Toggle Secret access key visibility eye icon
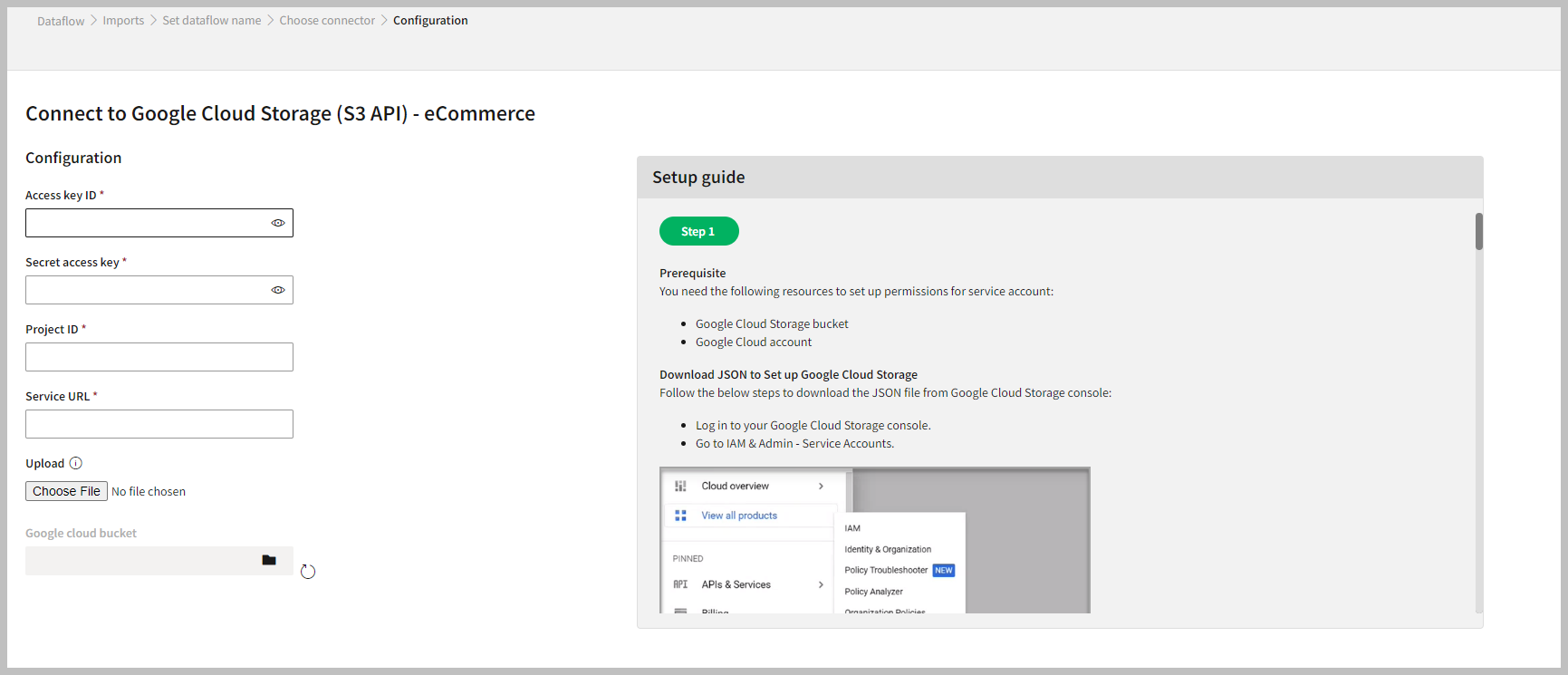The height and width of the screenshot is (675, 1568). pyautogui.click(x=278, y=290)
